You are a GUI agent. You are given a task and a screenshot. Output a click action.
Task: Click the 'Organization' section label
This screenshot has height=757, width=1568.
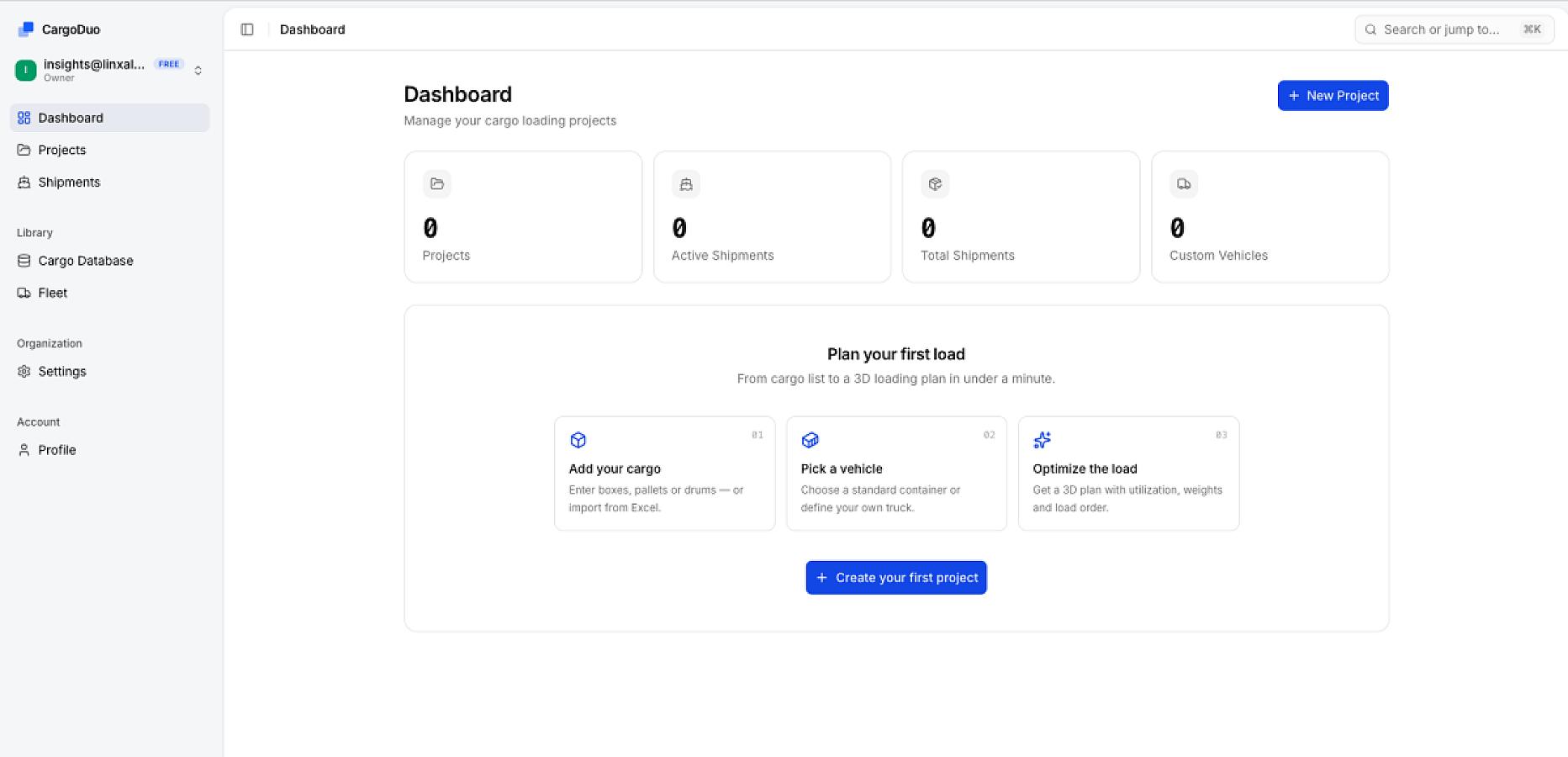pos(50,343)
